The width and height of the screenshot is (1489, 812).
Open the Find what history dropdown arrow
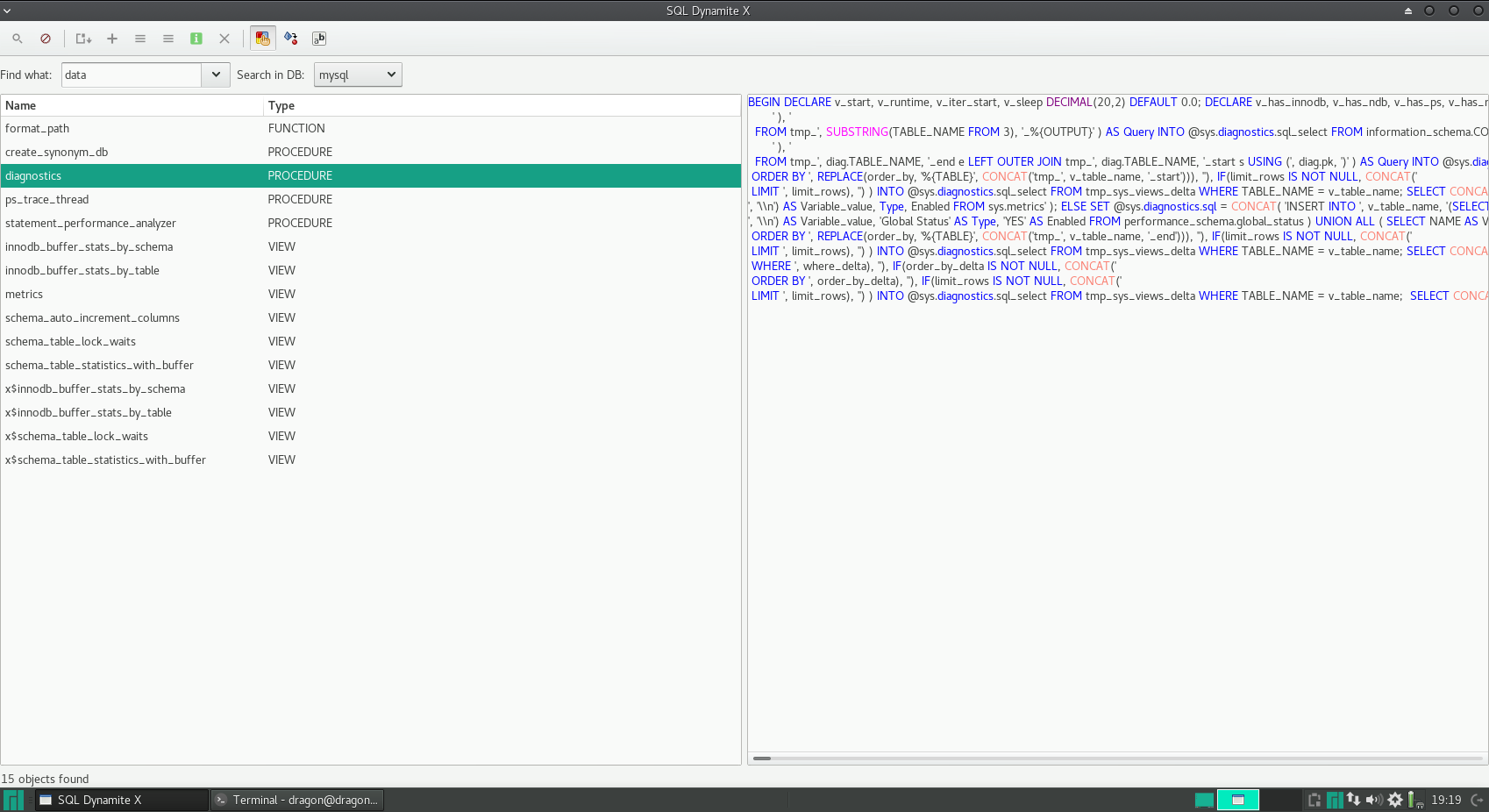coord(216,75)
